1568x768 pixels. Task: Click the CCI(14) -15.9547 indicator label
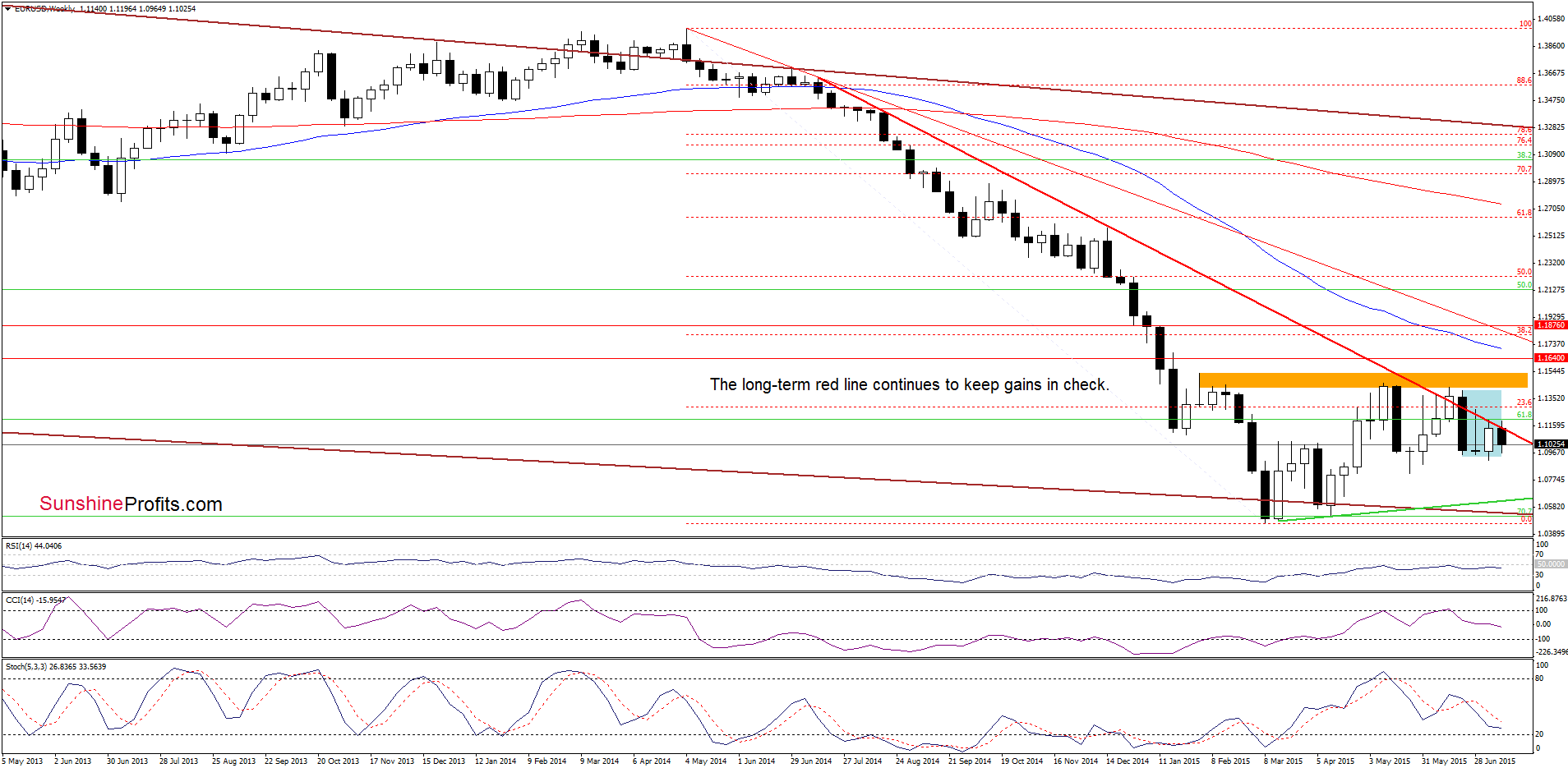point(35,600)
